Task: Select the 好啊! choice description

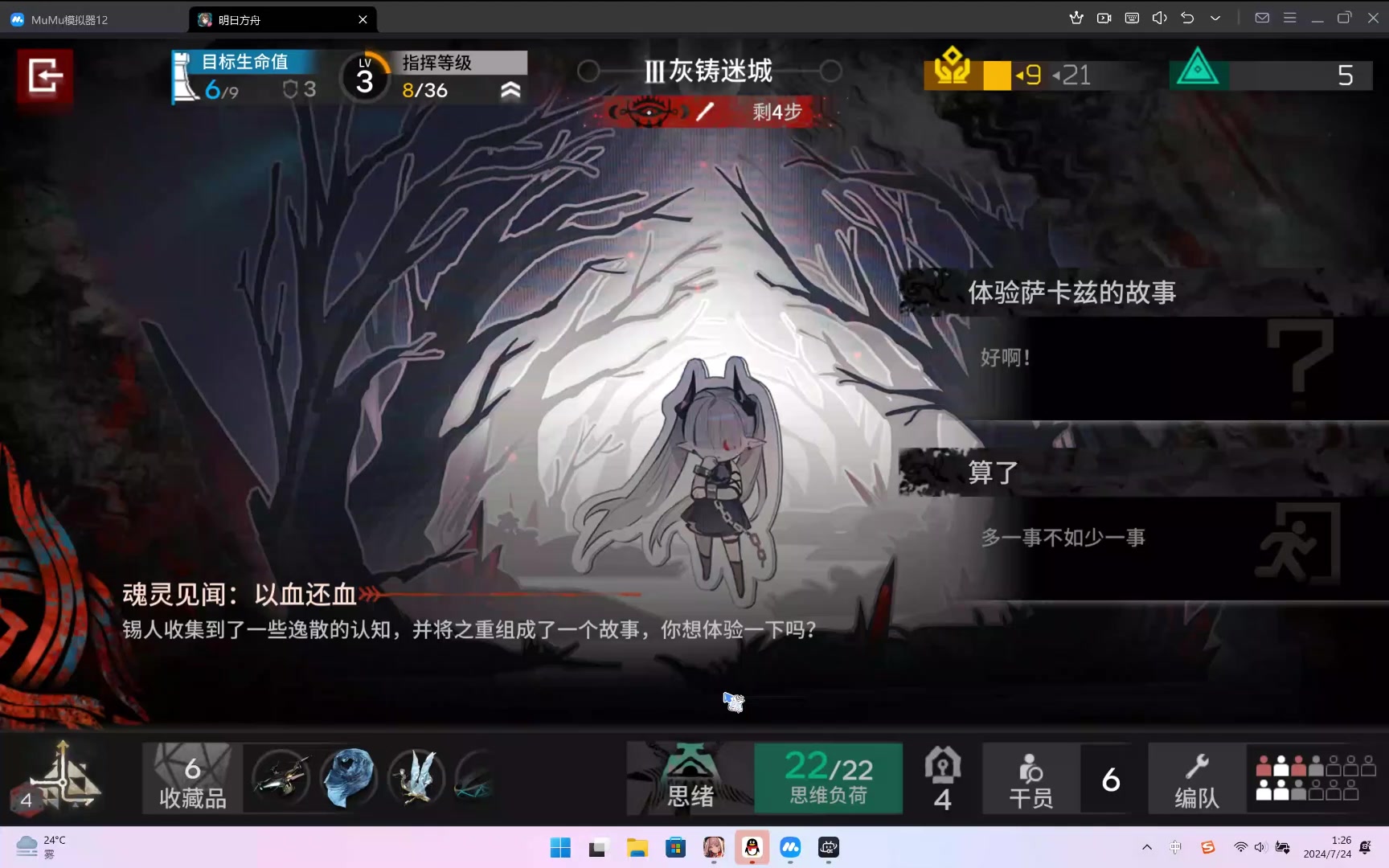Action: pos(1005,358)
